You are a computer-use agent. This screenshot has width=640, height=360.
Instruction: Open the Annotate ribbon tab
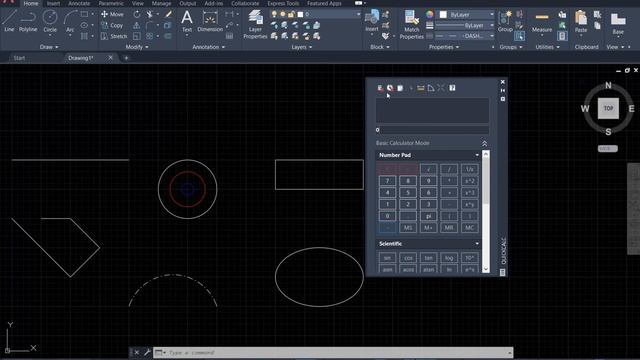click(79, 3)
